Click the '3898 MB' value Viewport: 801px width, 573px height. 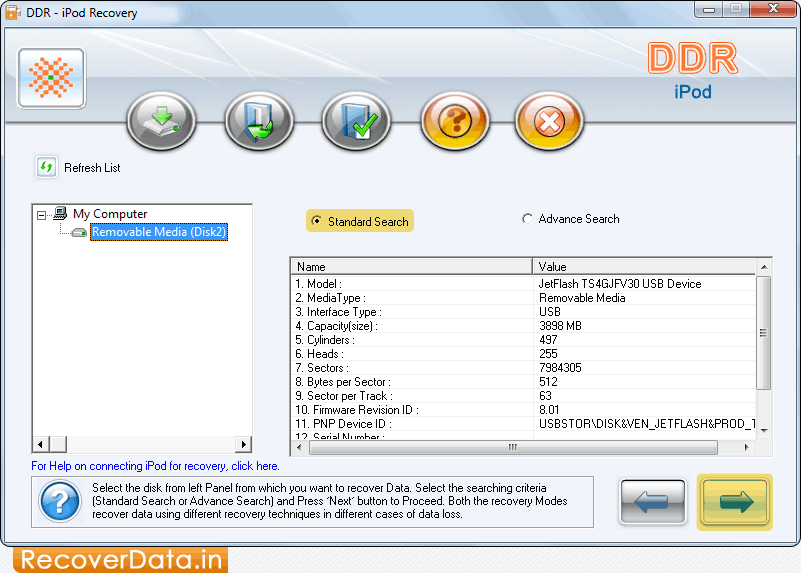560,326
